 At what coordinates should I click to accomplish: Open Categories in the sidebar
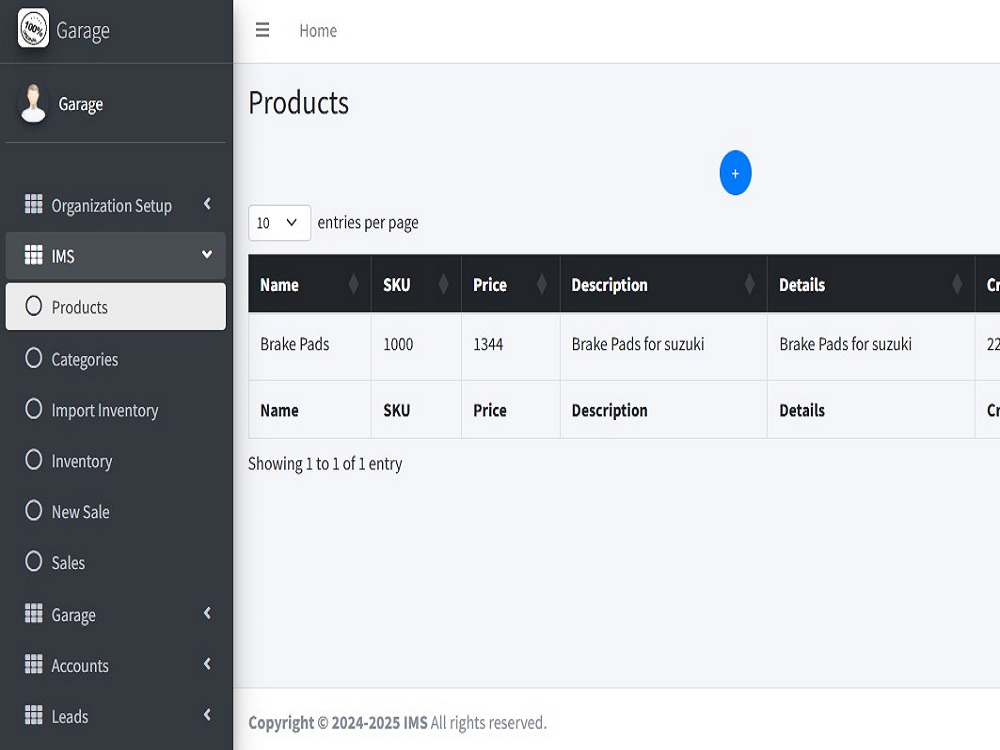pos(115,359)
